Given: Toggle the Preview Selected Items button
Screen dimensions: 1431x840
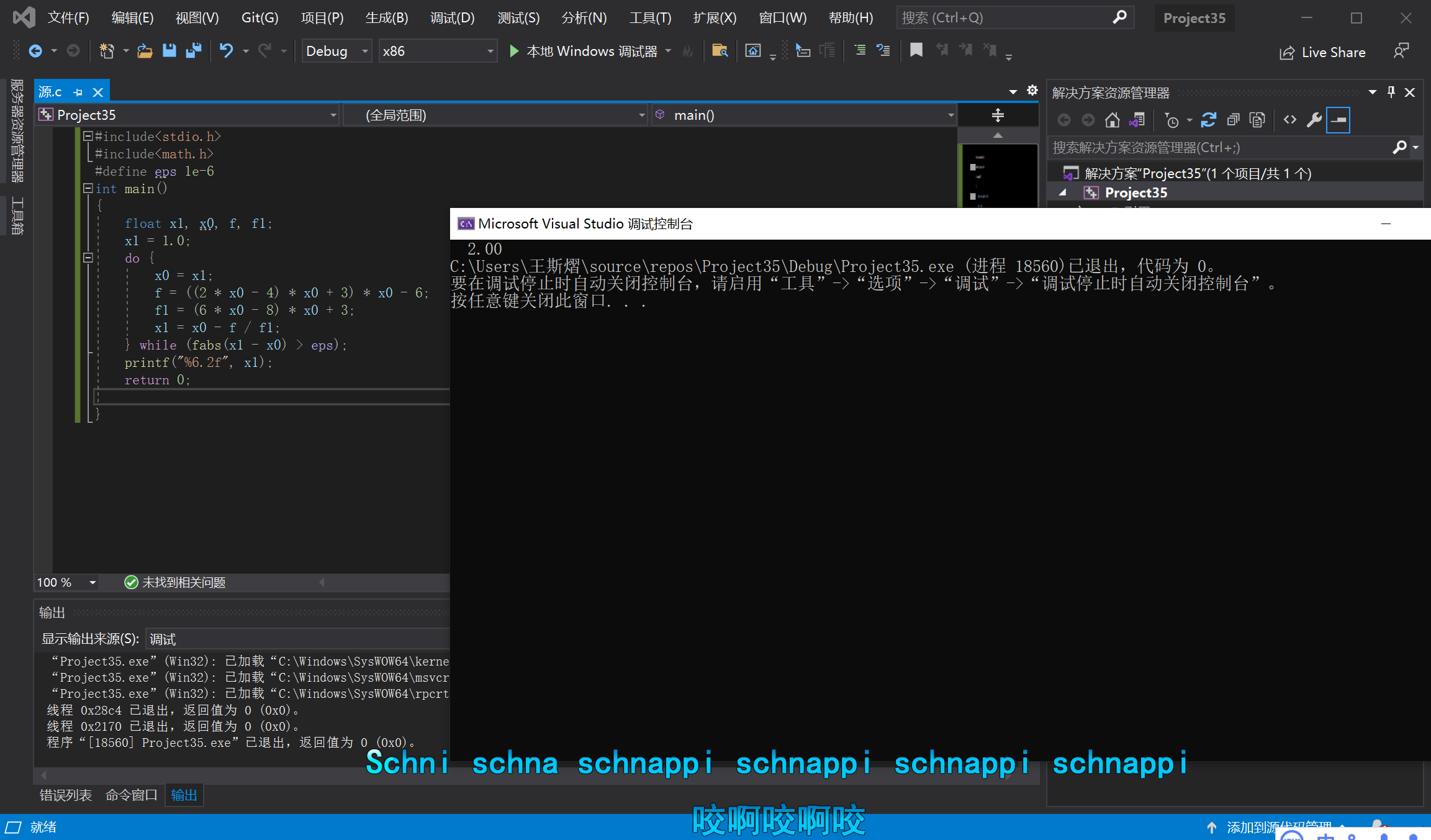Looking at the screenshot, I should point(1338,120).
